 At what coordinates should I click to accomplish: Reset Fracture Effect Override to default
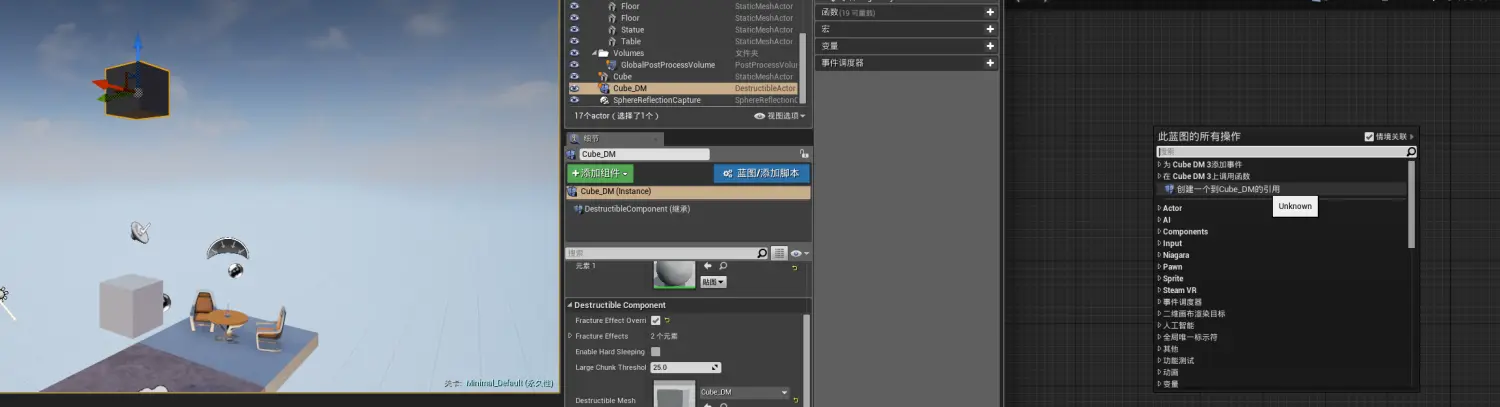click(666, 320)
